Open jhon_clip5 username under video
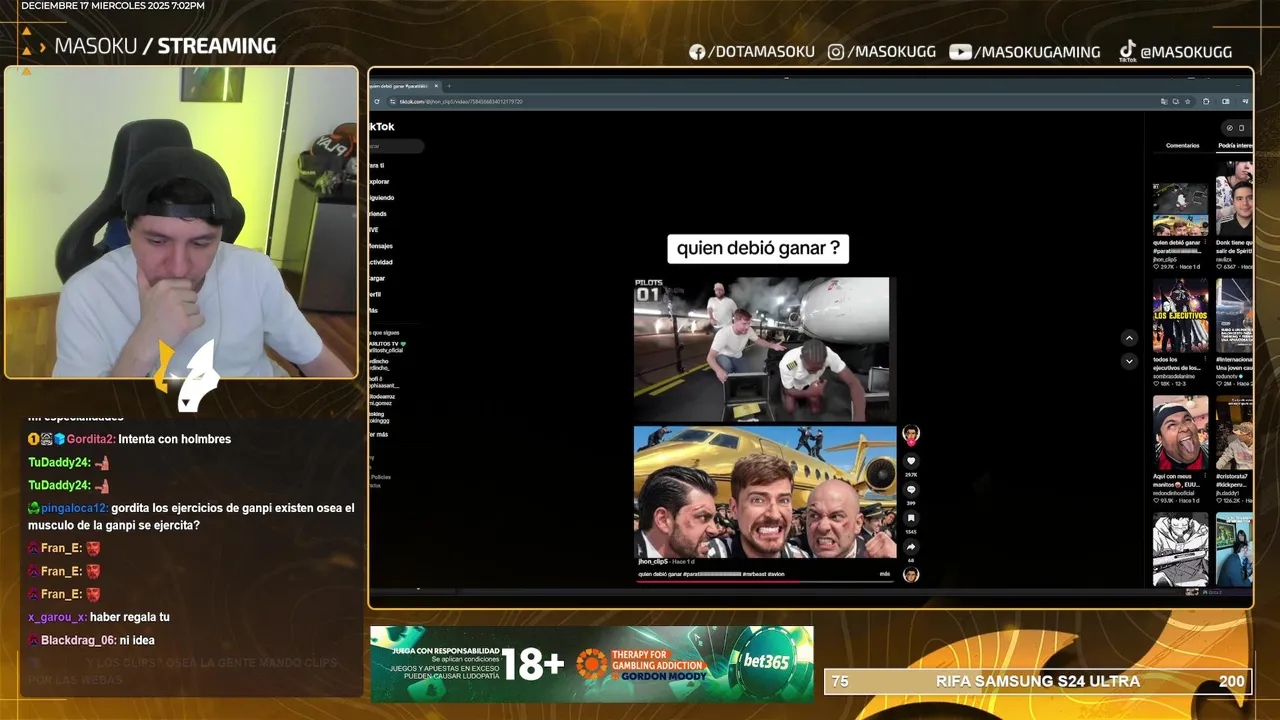Screen dimensions: 1280x720 tap(653, 562)
